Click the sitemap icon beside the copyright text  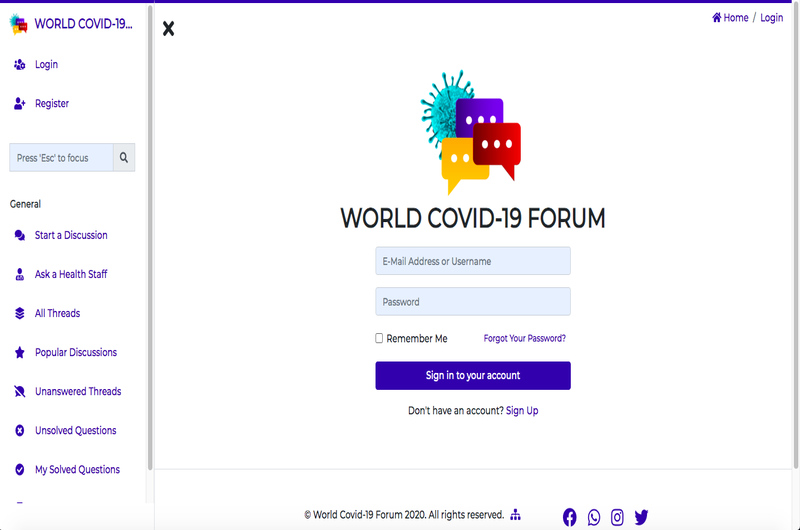516,515
